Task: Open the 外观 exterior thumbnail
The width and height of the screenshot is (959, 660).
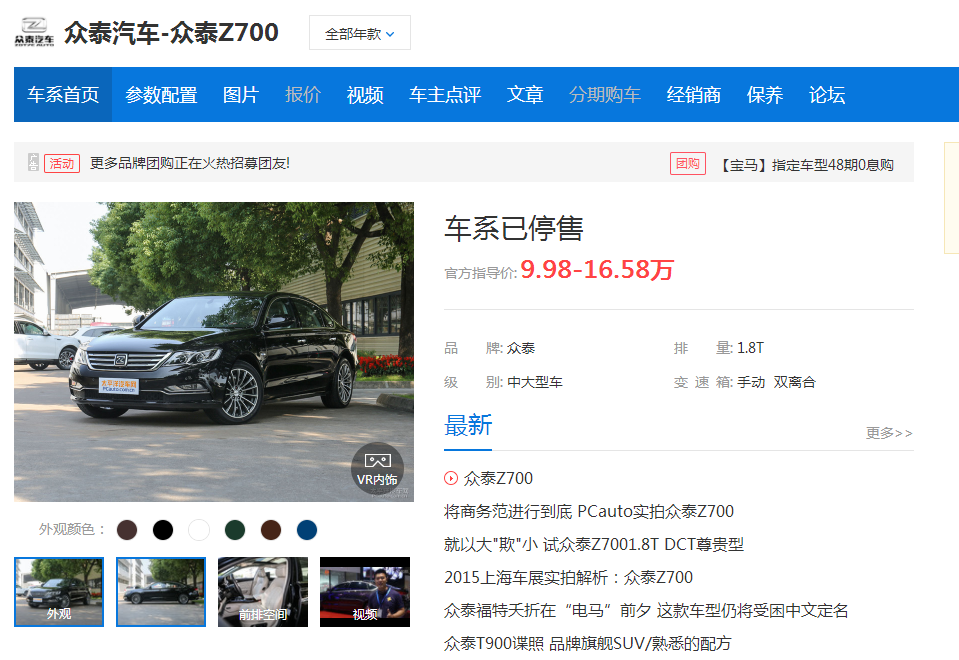Action: tap(59, 591)
